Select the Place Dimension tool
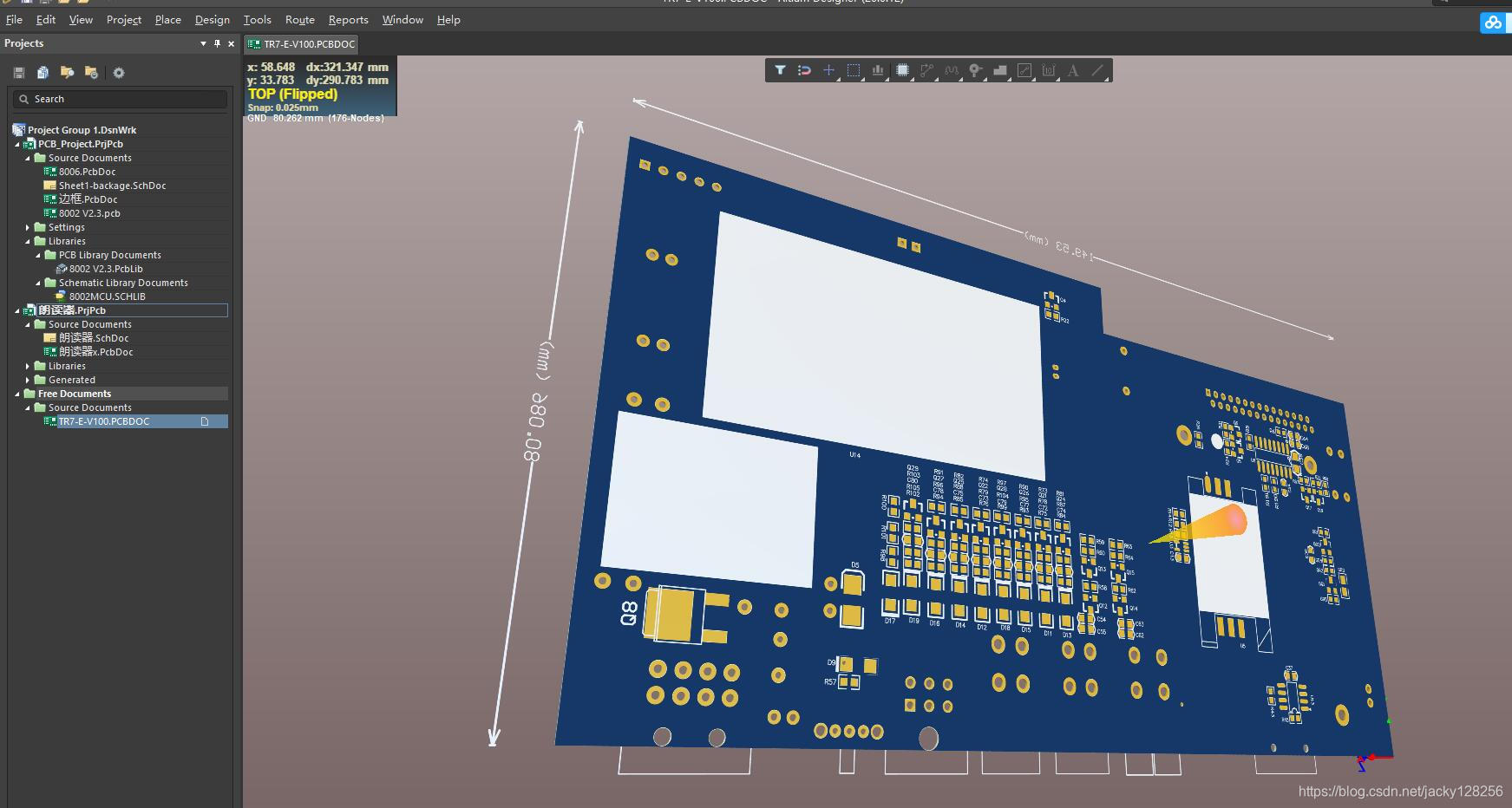 [1049, 70]
